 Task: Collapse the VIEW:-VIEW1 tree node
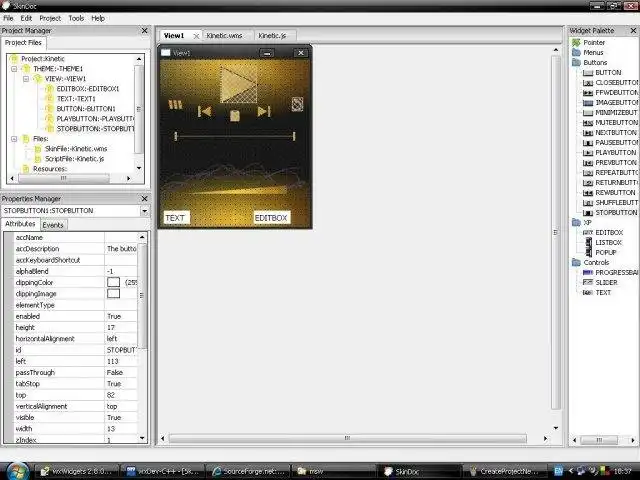pos(26,79)
